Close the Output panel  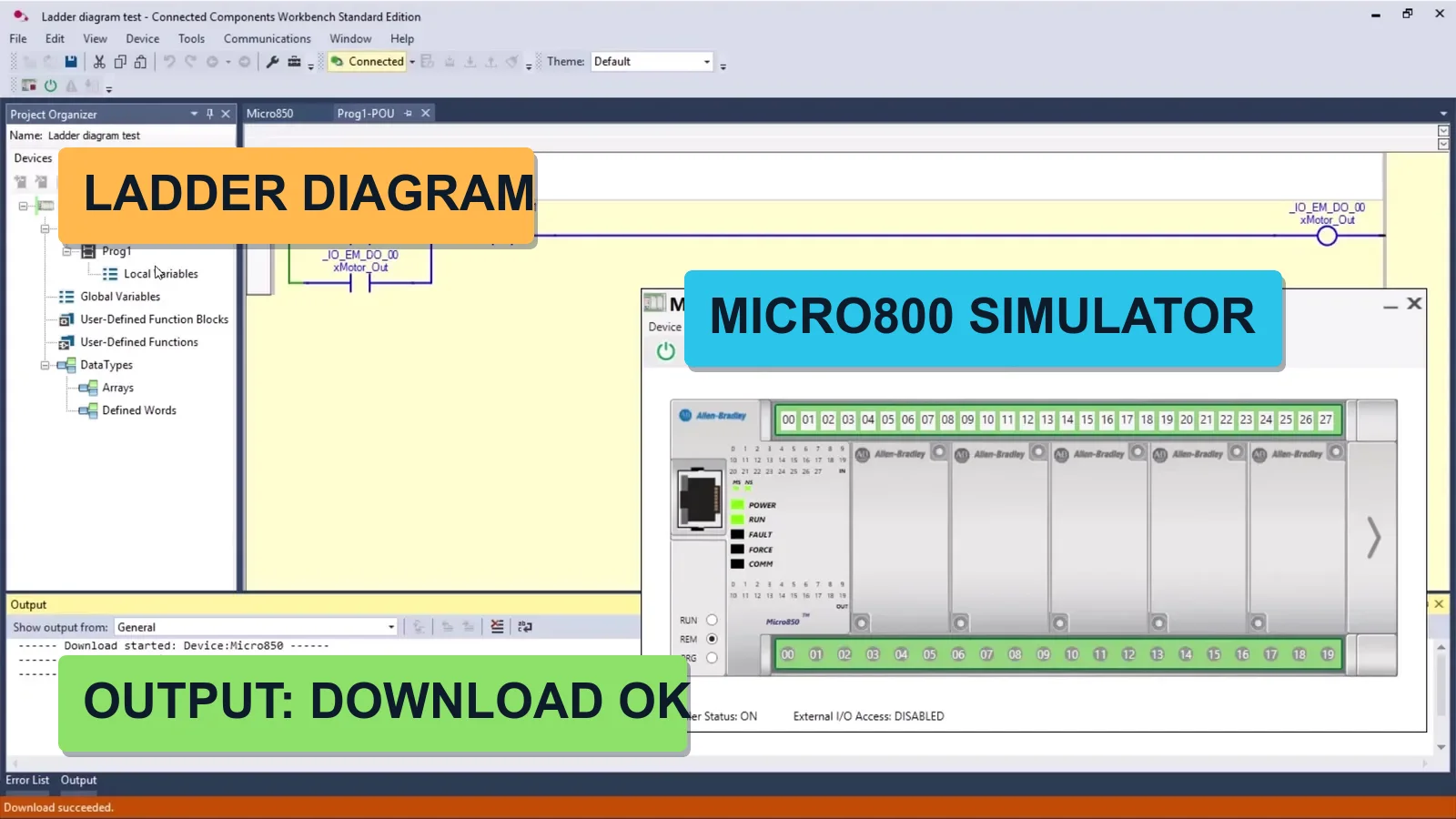click(x=1439, y=604)
